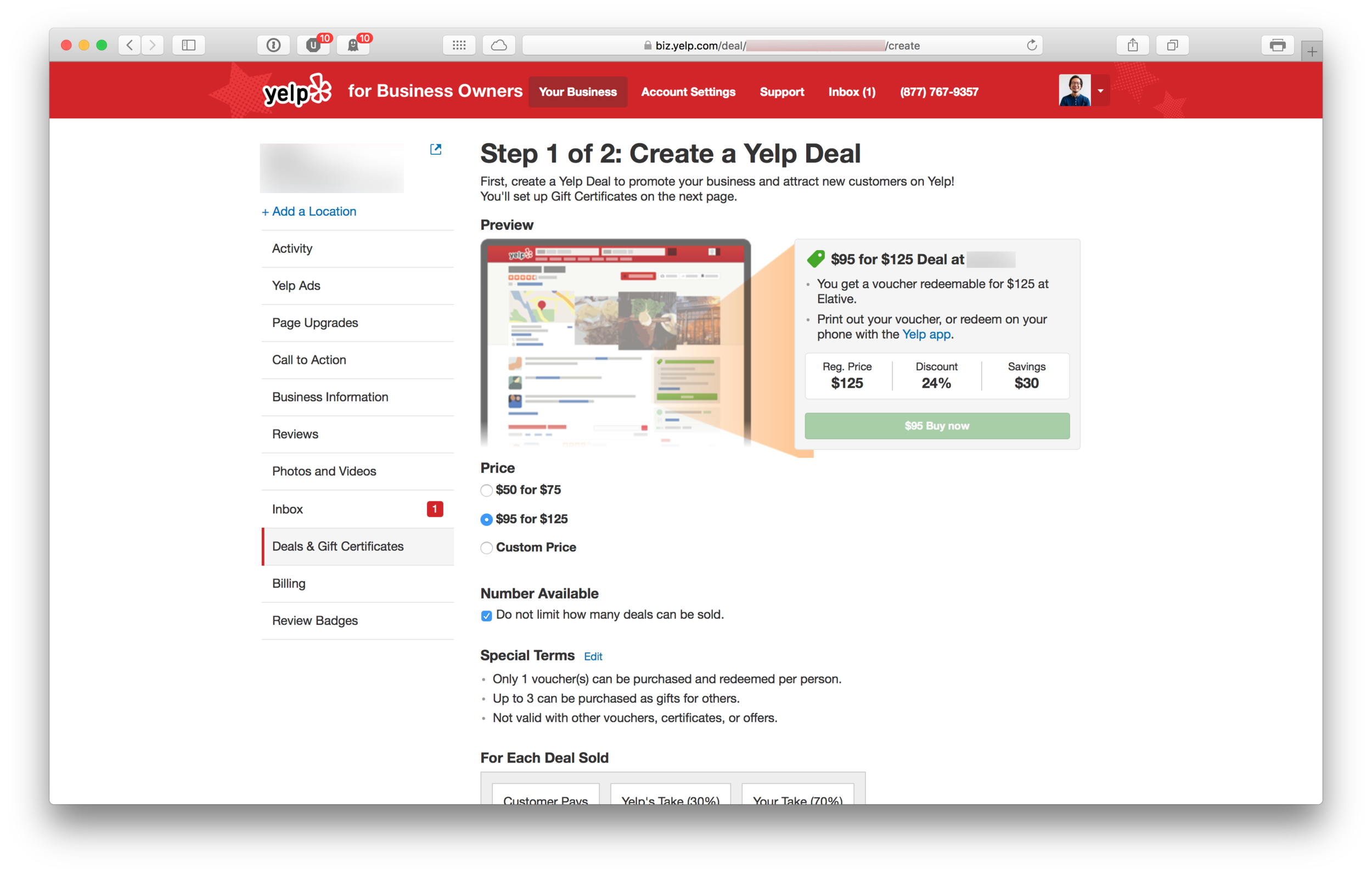This screenshot has height=875, width=1372.
Task: Open Page Upgrades in the sidebar
Action: click(x=358, y=323)
